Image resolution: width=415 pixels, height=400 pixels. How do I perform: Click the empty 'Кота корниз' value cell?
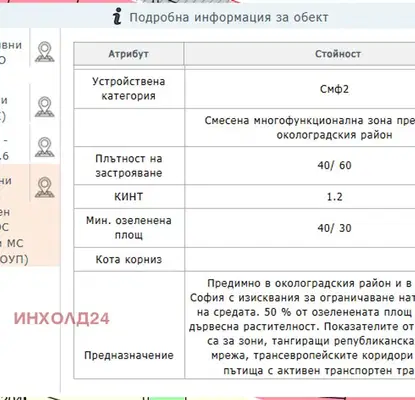click(x=300, y=259)
